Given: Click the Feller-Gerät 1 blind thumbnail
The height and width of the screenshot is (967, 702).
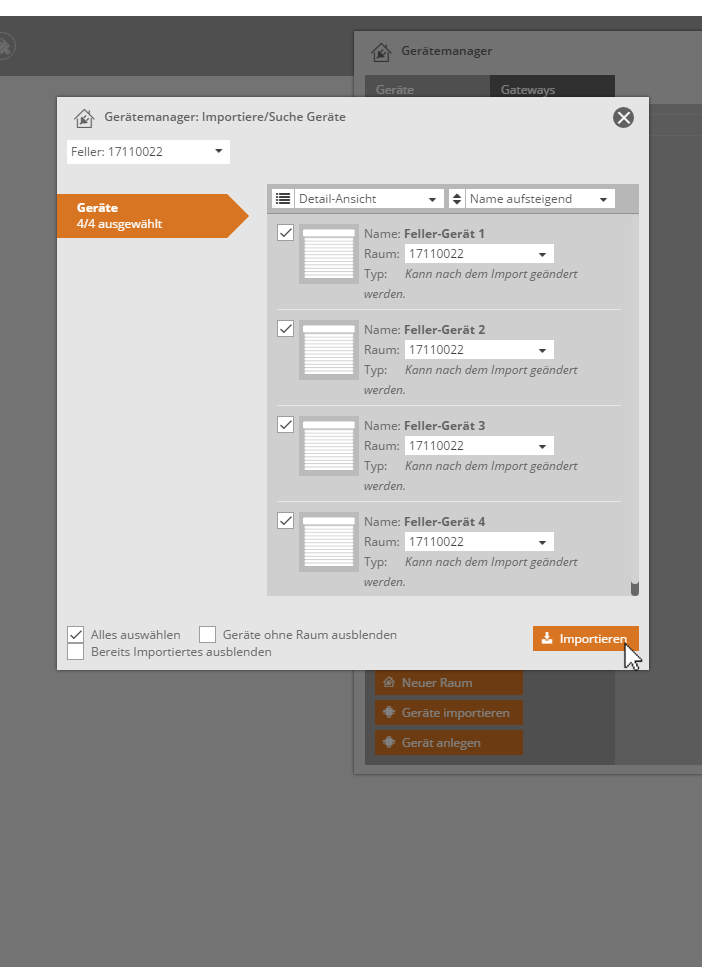Looking at the screenshot, I should point(328,254).
